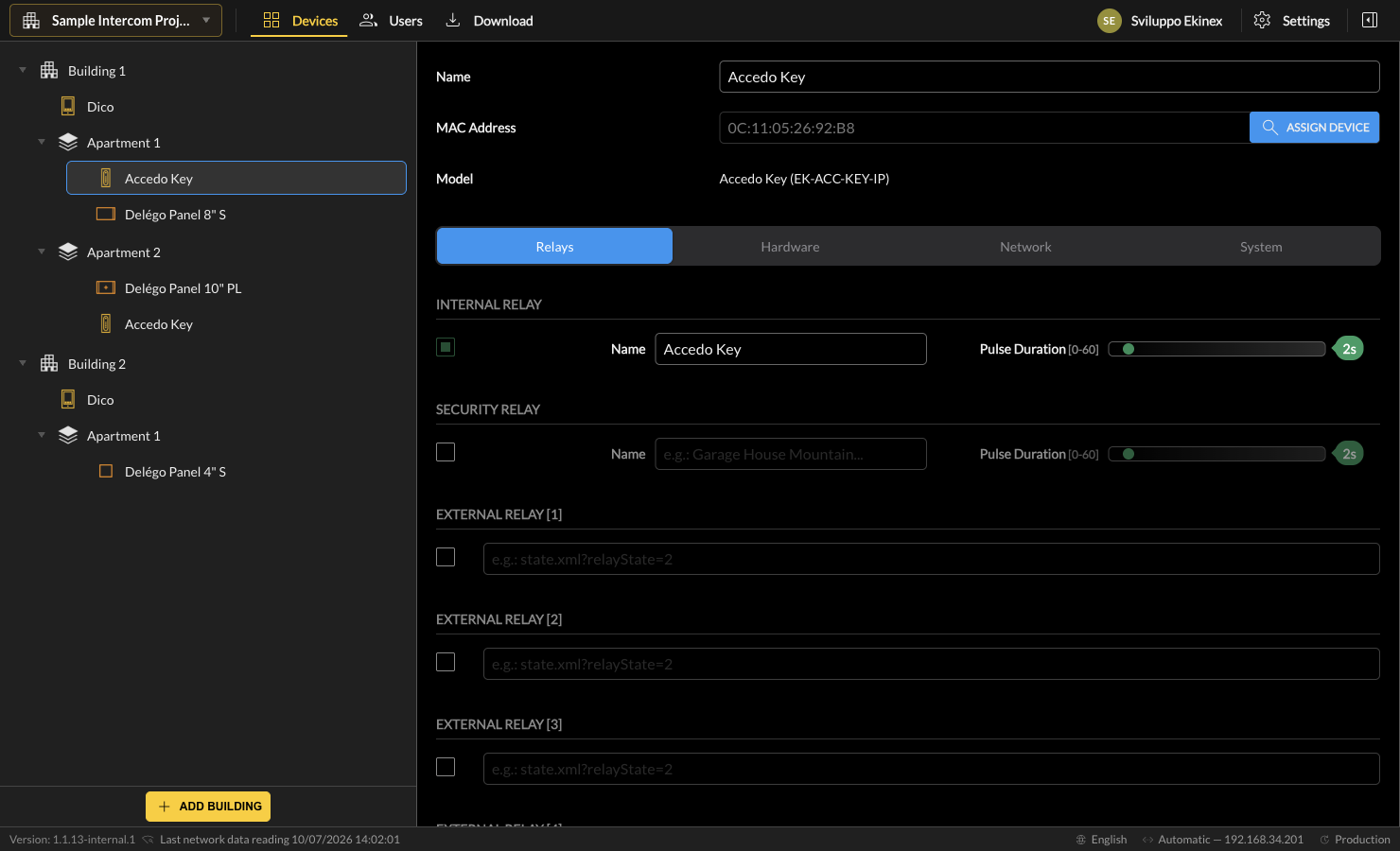Open the Sample Intercom Project dropdown
Viewport: 1400px width, 851px height.
pyautogui.click(x=115, y=20)
